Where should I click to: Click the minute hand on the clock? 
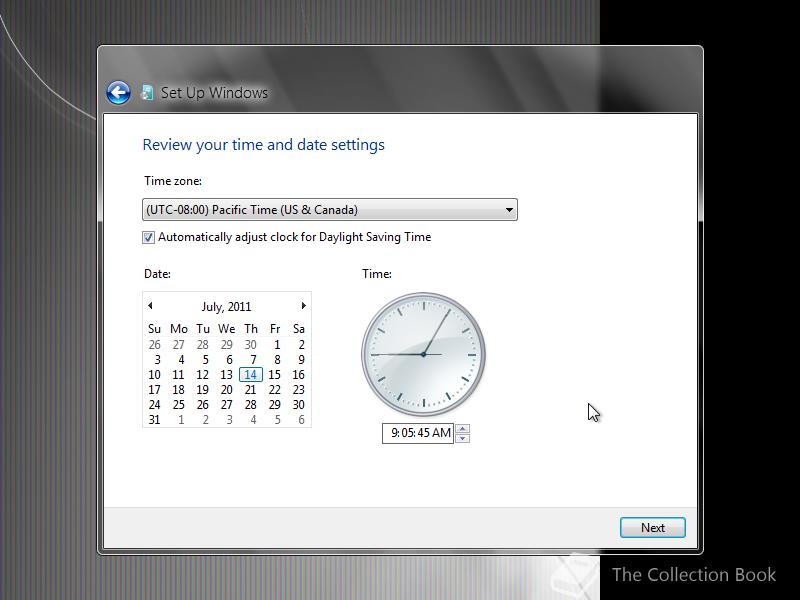pyautogui.click(x=436, y=330)
